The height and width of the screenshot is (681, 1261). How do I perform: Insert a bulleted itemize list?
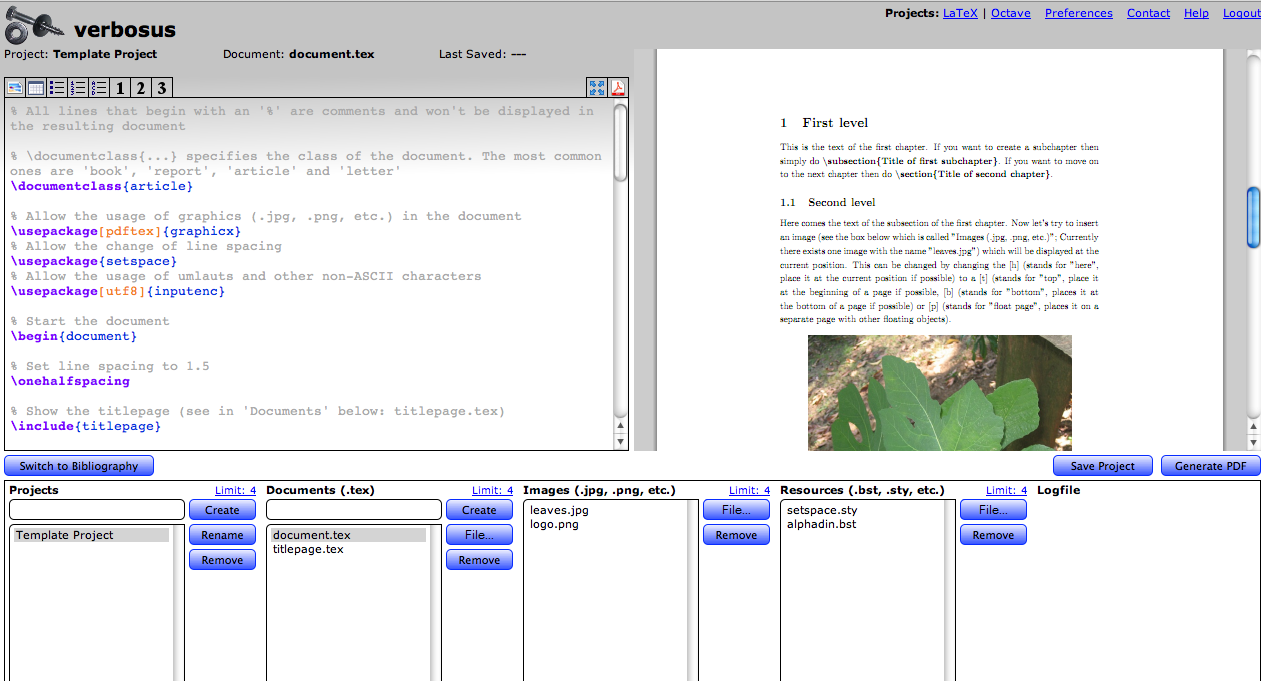[x=56, y=87]
